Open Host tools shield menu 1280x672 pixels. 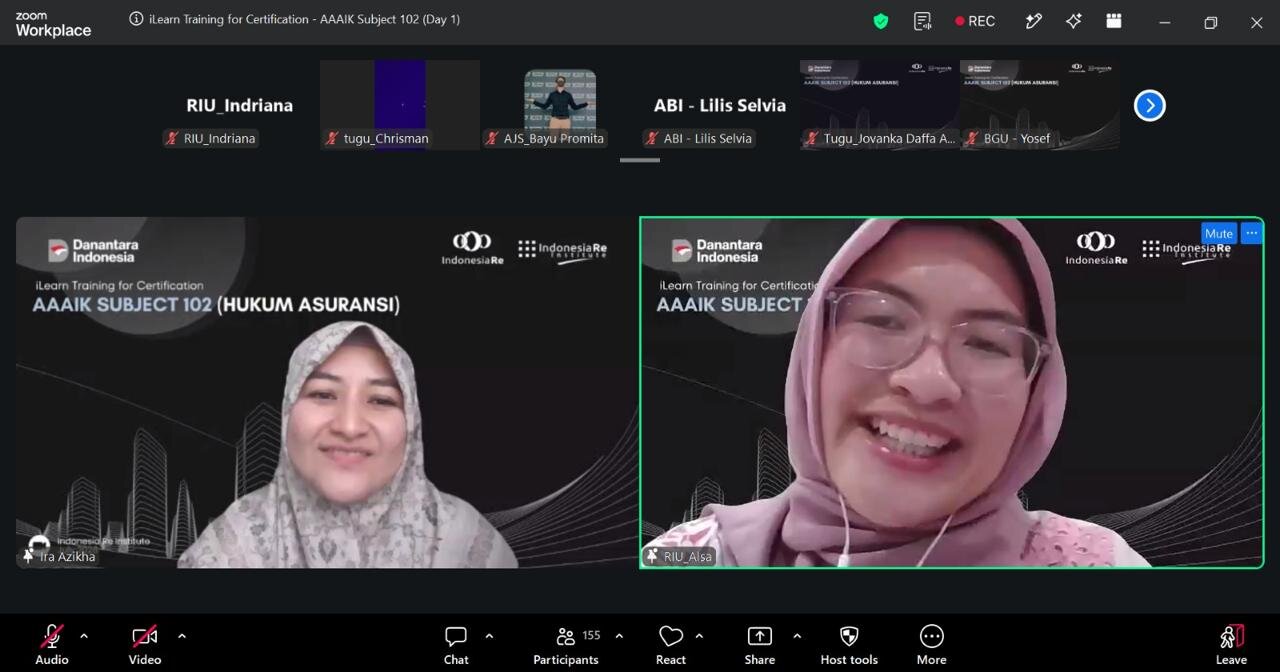(849, 644)
